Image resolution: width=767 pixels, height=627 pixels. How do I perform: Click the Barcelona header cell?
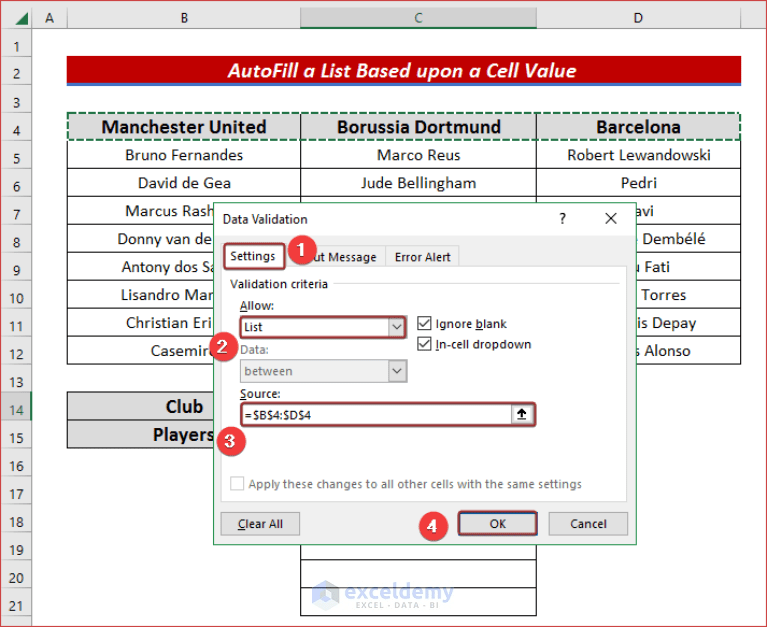pos(638,127)
